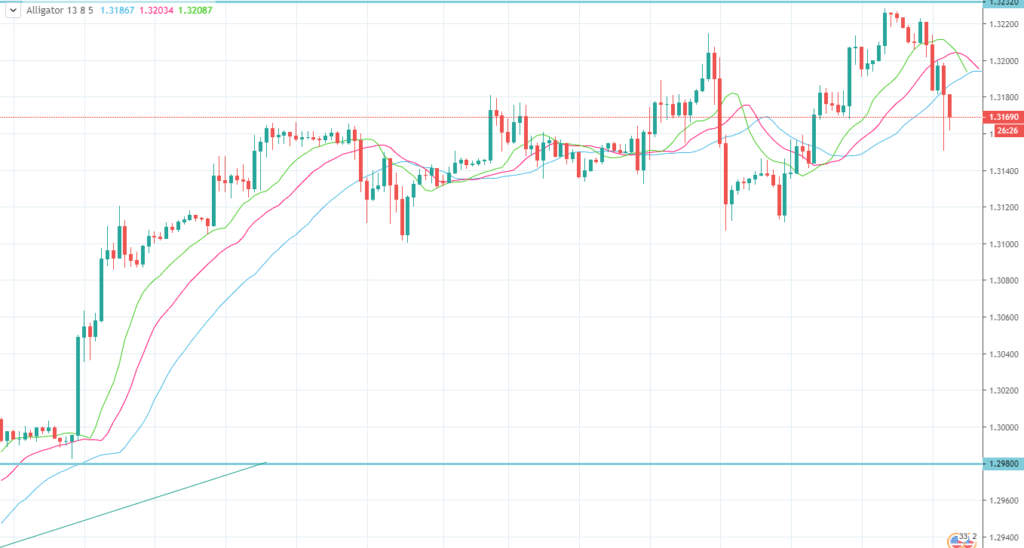Click the 1.32200 price scale tick
The width and height of the screenshot is (1024, 548).
point(1003,24)
